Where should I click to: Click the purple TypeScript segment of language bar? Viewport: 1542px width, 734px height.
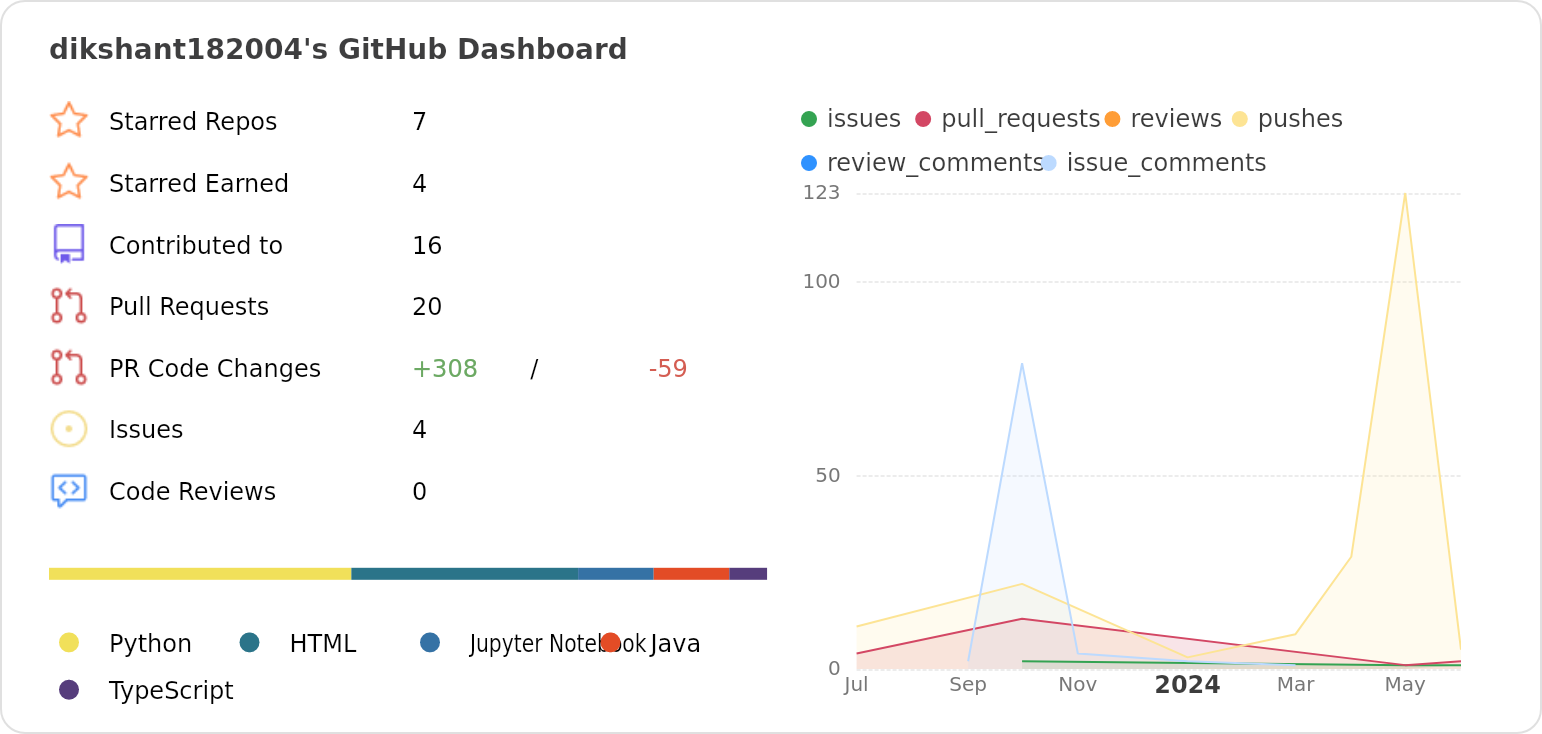point(748,574)
